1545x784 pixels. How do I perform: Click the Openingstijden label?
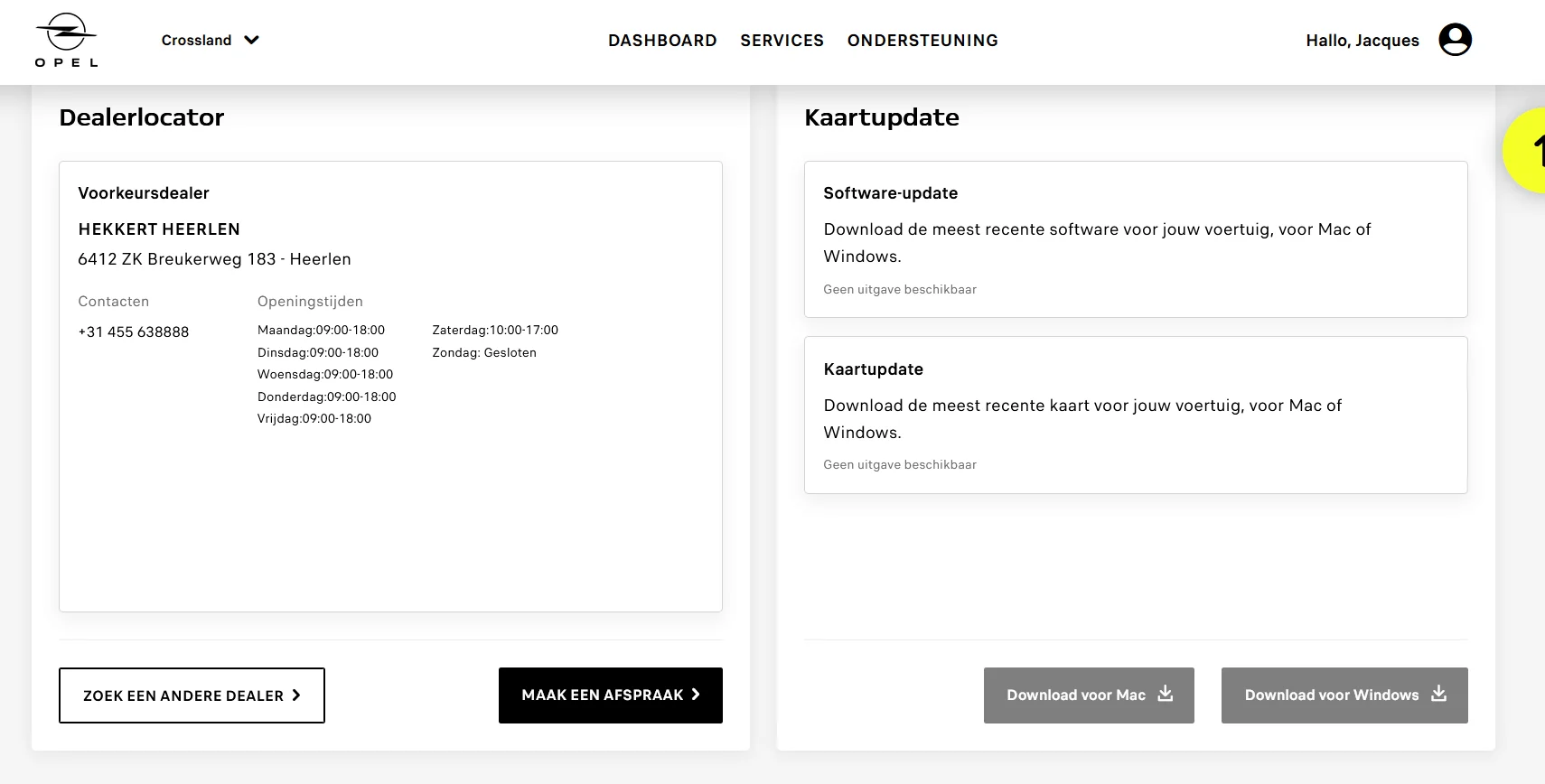click(x=310, y=302)
